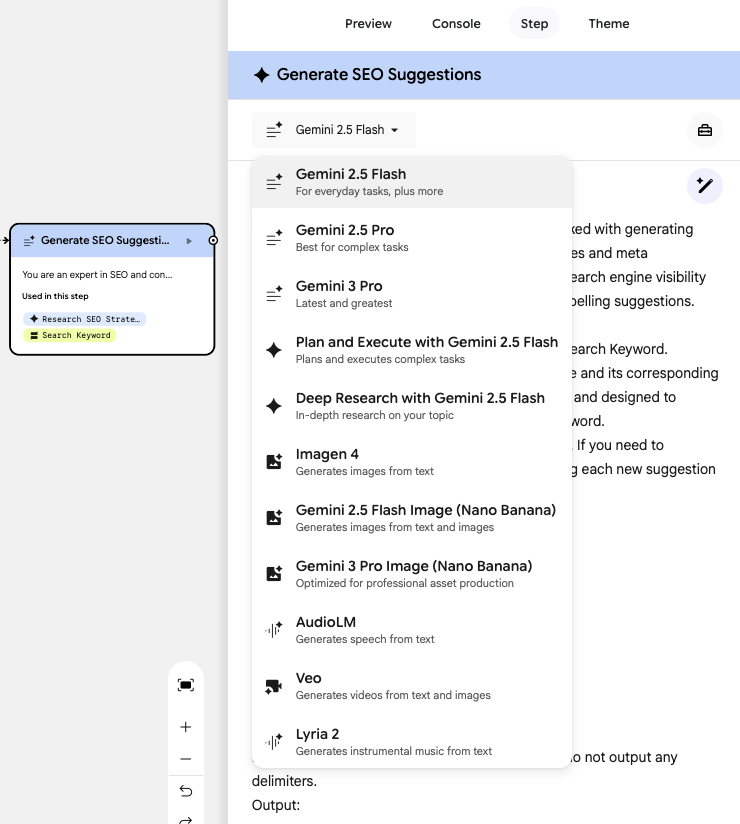This screenshot has width=740, height=824.
Task: Click the toolbox icon beside model selector
Action: coord(705,130)
